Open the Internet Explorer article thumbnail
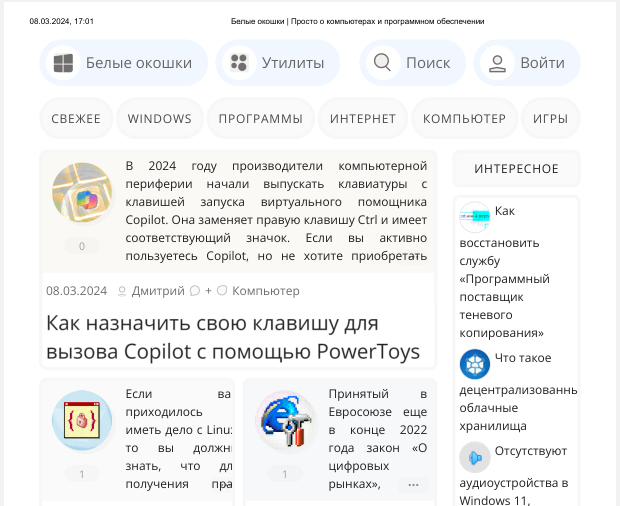The height and width of the screenshot is (506, 620). [x=285, y=420]
